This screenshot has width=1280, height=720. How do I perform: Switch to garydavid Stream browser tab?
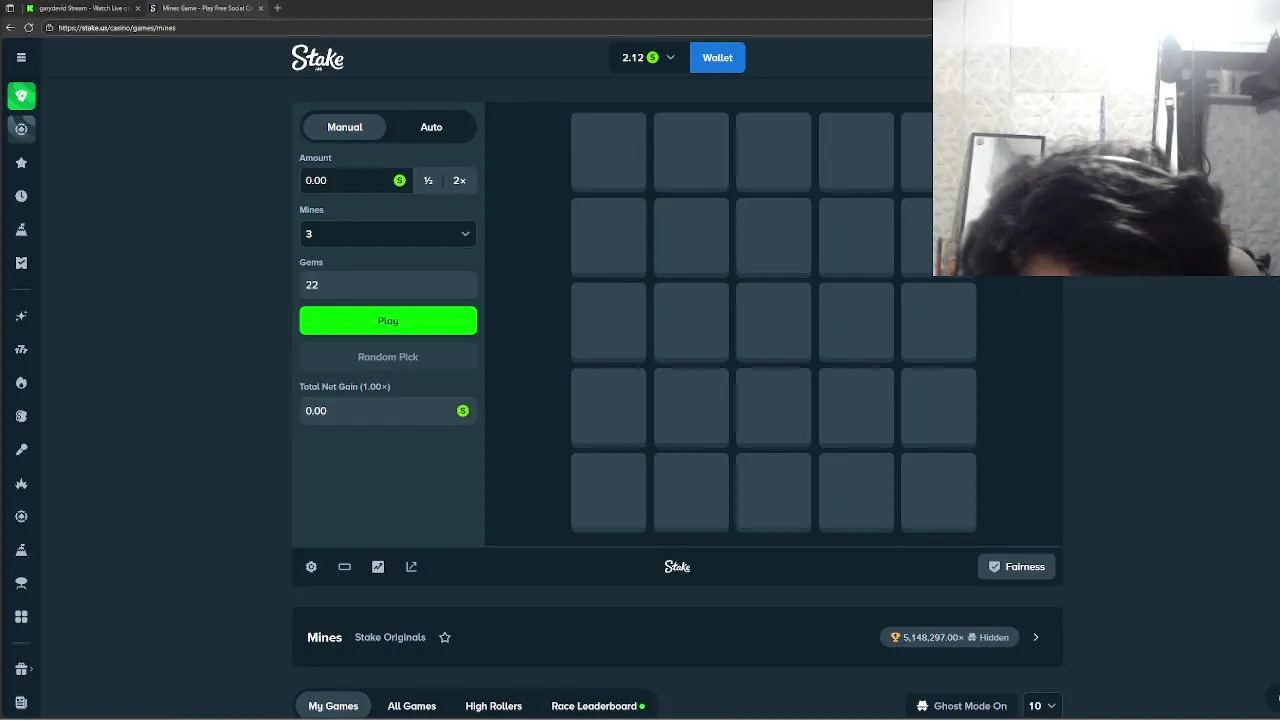coord(82,8)
